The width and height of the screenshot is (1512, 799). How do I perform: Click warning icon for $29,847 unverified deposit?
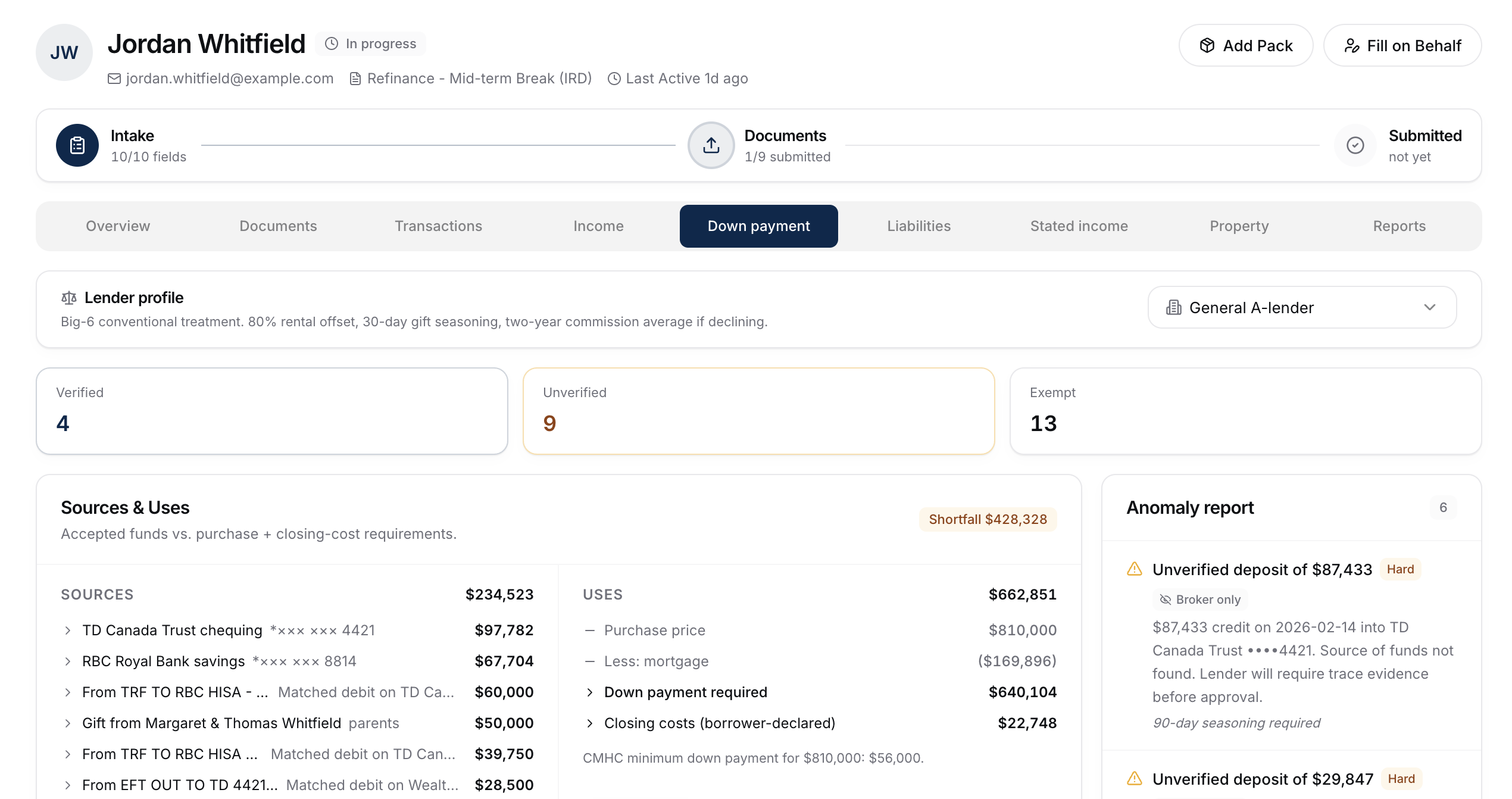click(x=1135, y=779)
